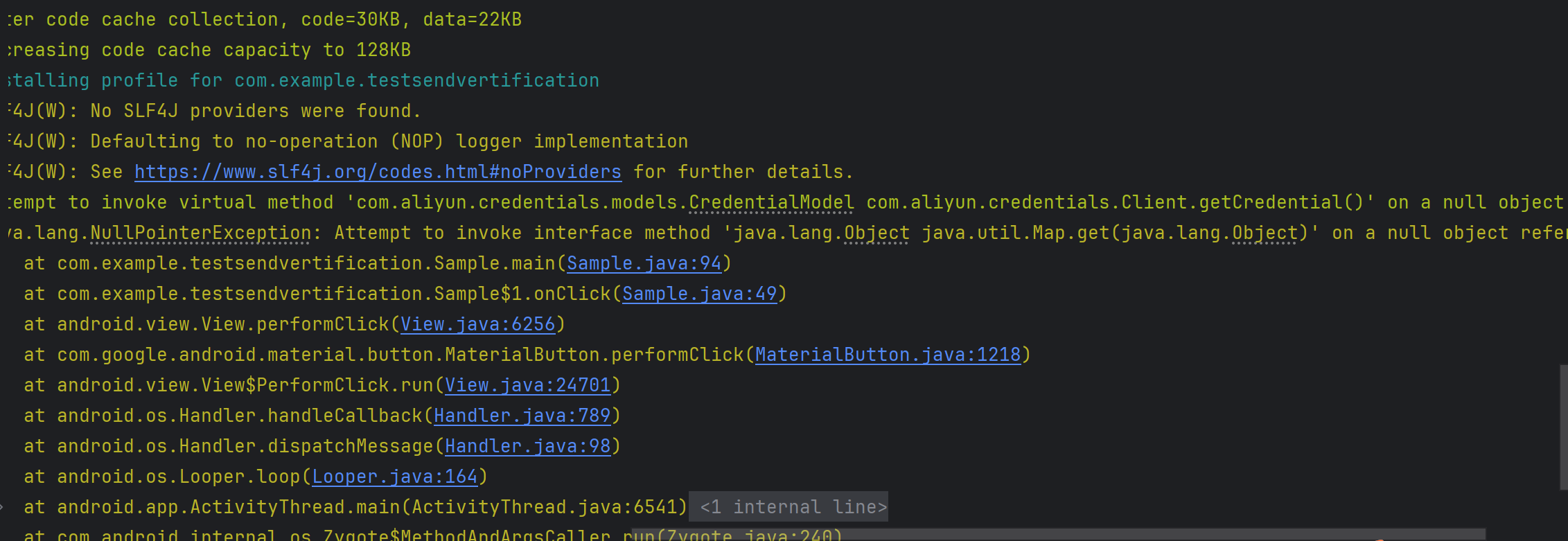The height and width of the screenshot is (541, 1568).
Task: Open the slf4j.org noProviders link
Action: coord(378,172)
